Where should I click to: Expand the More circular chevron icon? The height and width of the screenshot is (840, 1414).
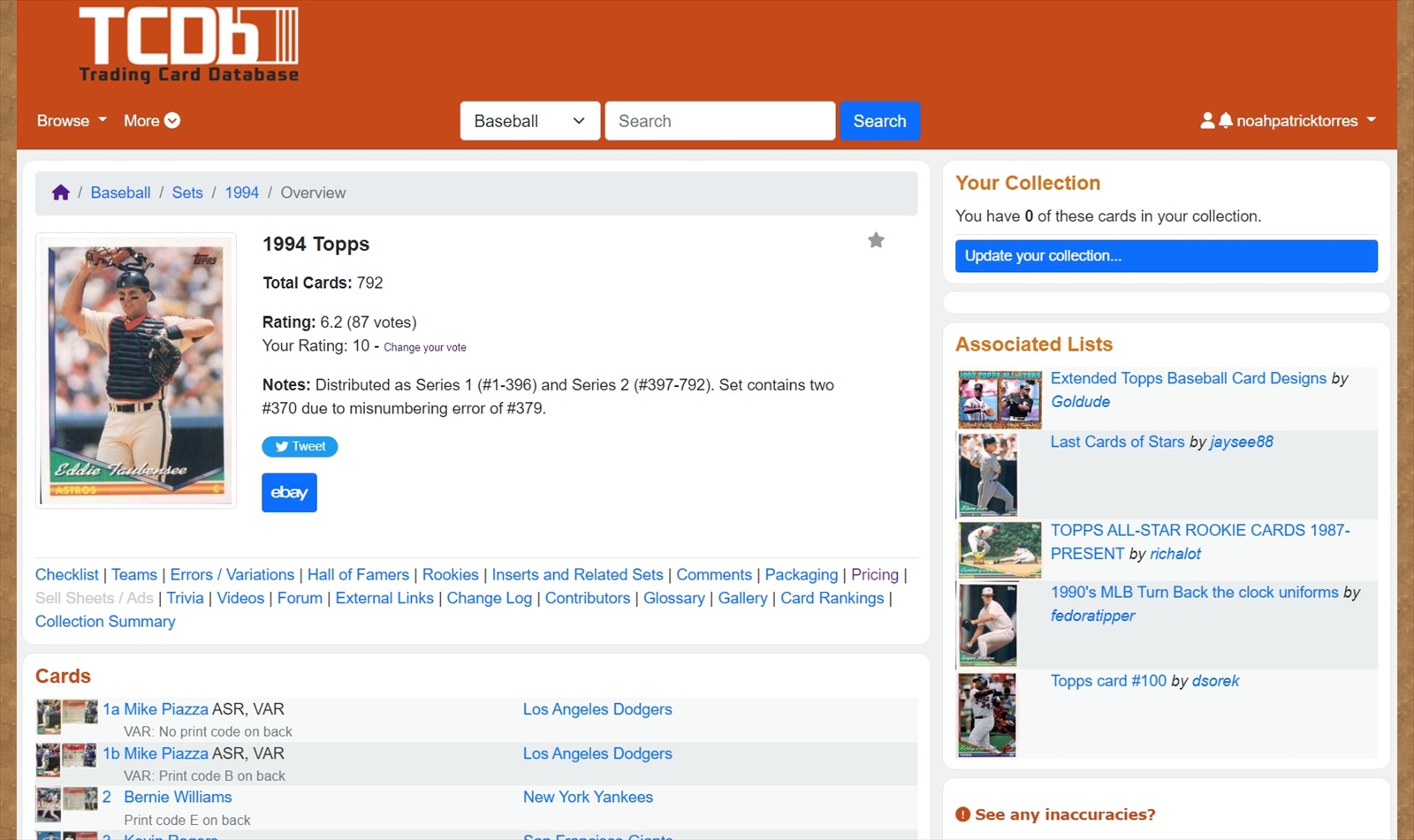172,120
